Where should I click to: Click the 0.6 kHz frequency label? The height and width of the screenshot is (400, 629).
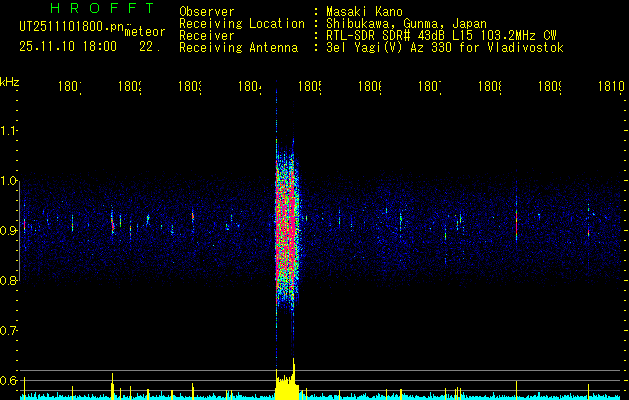9,380
